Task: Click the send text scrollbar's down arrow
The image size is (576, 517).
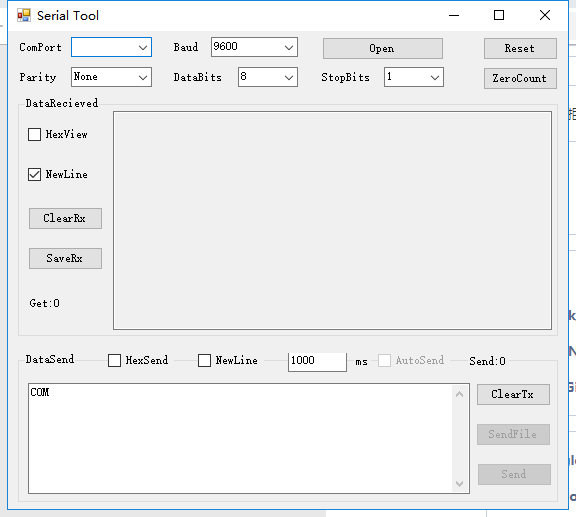Action: click(x=460, y=484)
